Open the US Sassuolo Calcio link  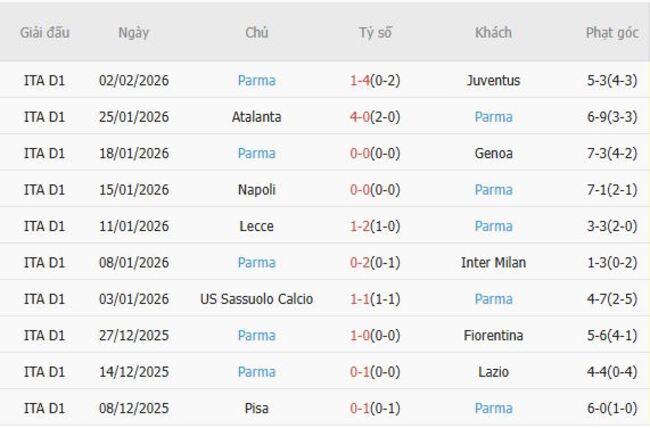pyautogui.click(x=256, y=299)
